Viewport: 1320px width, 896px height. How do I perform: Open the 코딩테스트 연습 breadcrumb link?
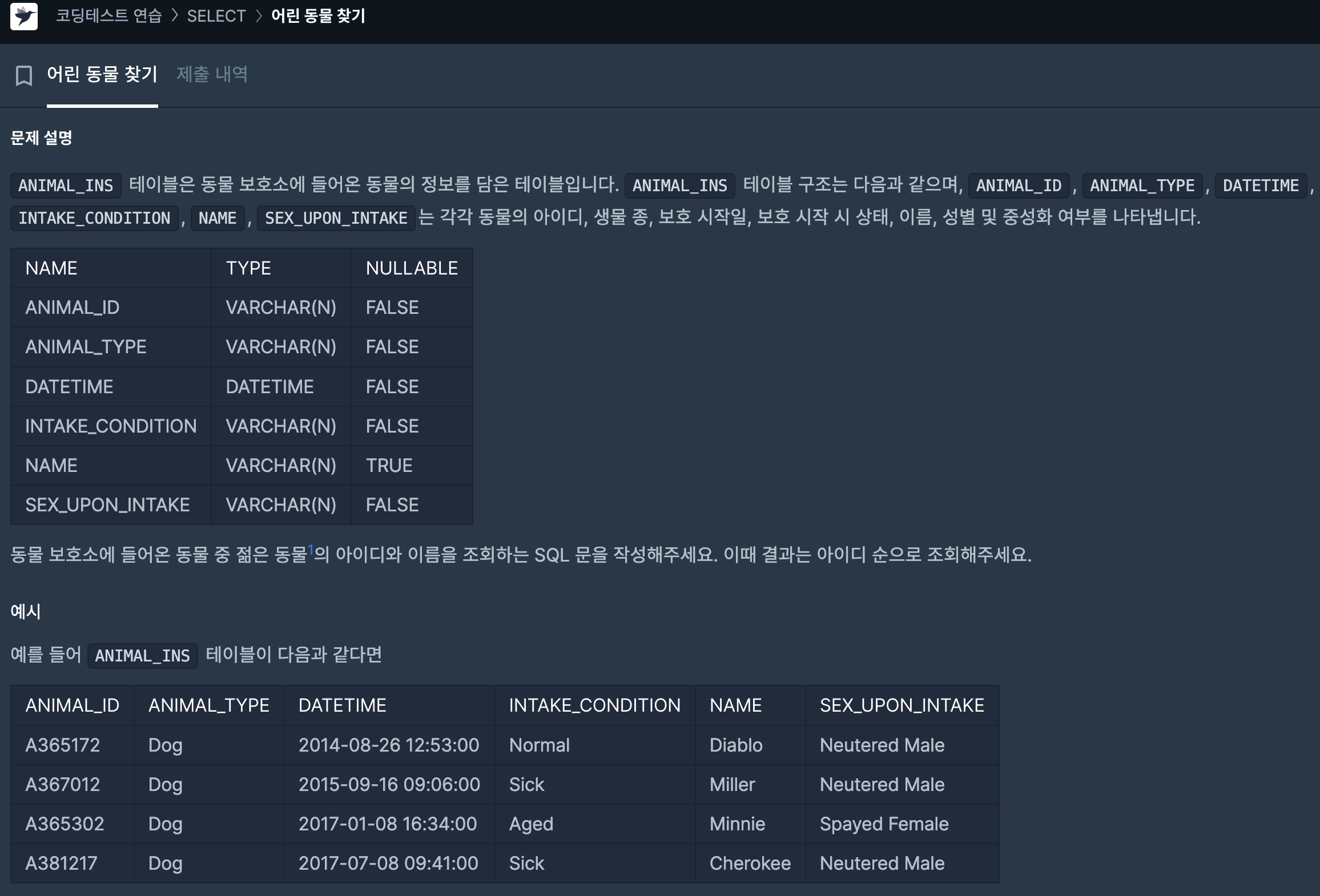pos(109,16)
